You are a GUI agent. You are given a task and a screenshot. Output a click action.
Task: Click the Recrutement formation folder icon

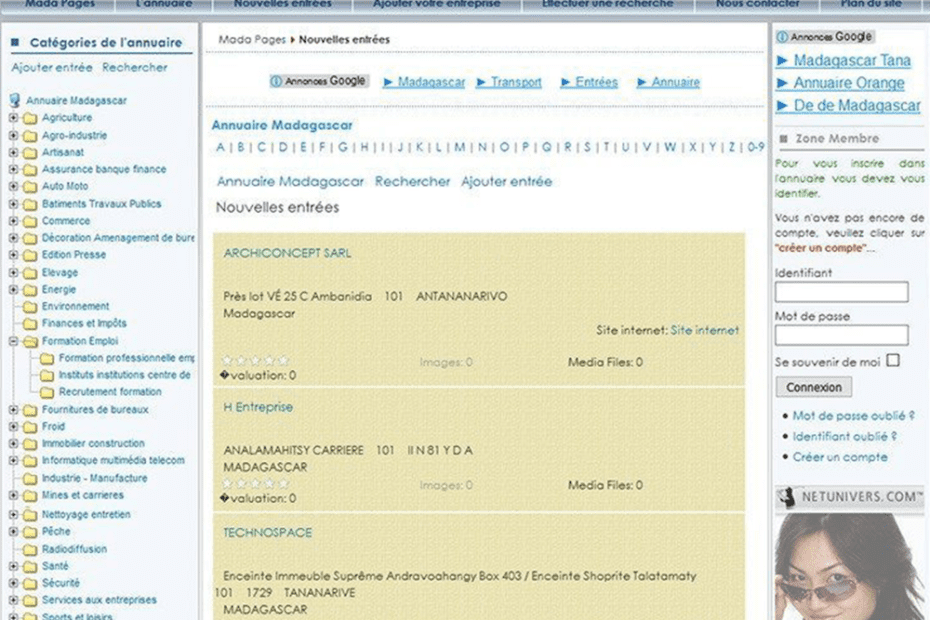pos(47,392)
